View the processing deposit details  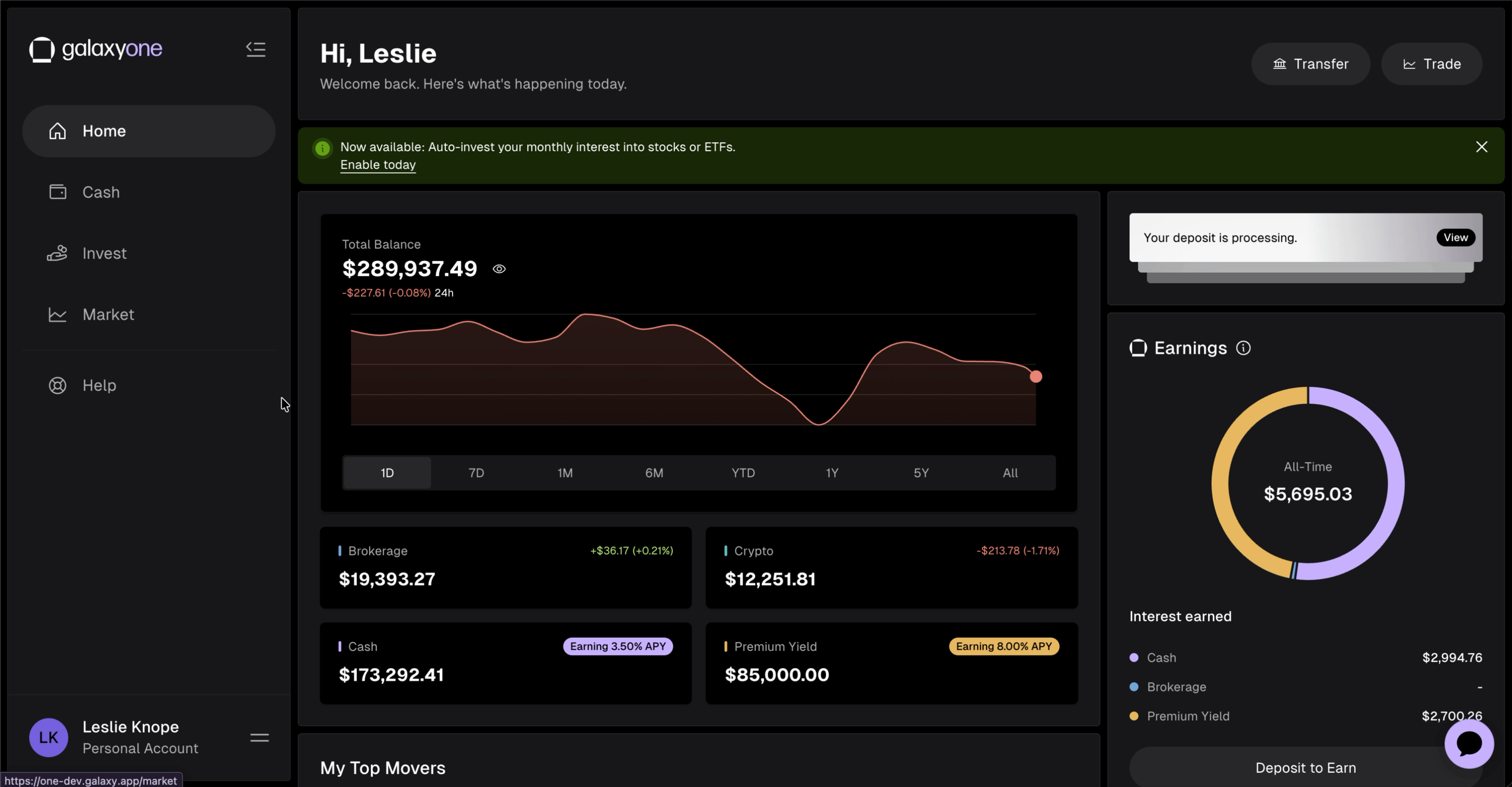[1455, 237]
